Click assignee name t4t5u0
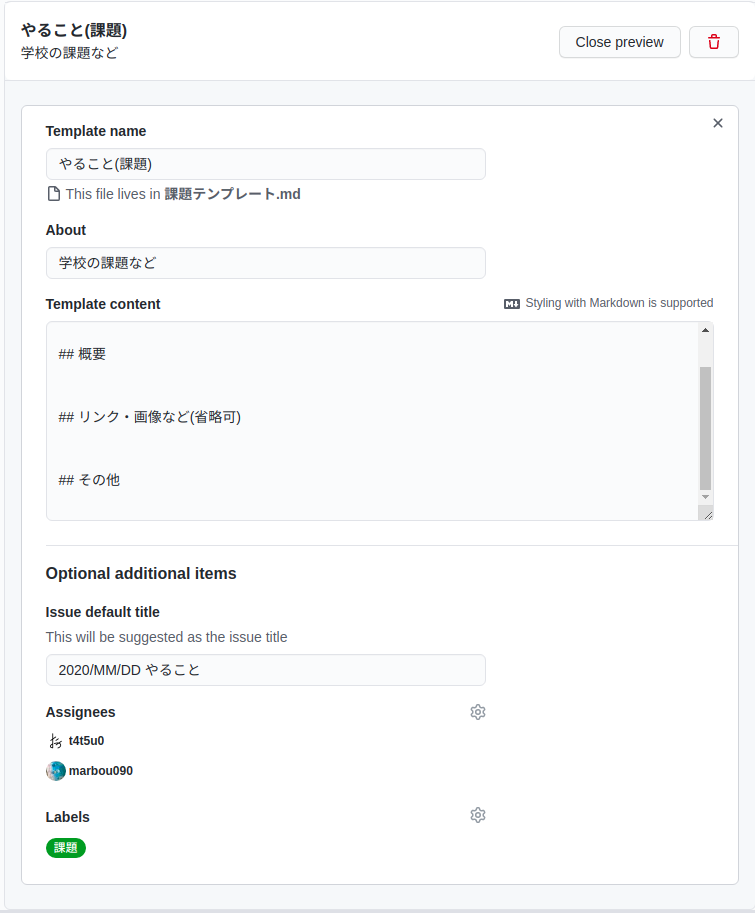The width and height of the screenshot is (755, 913). [x=86, y=741]
